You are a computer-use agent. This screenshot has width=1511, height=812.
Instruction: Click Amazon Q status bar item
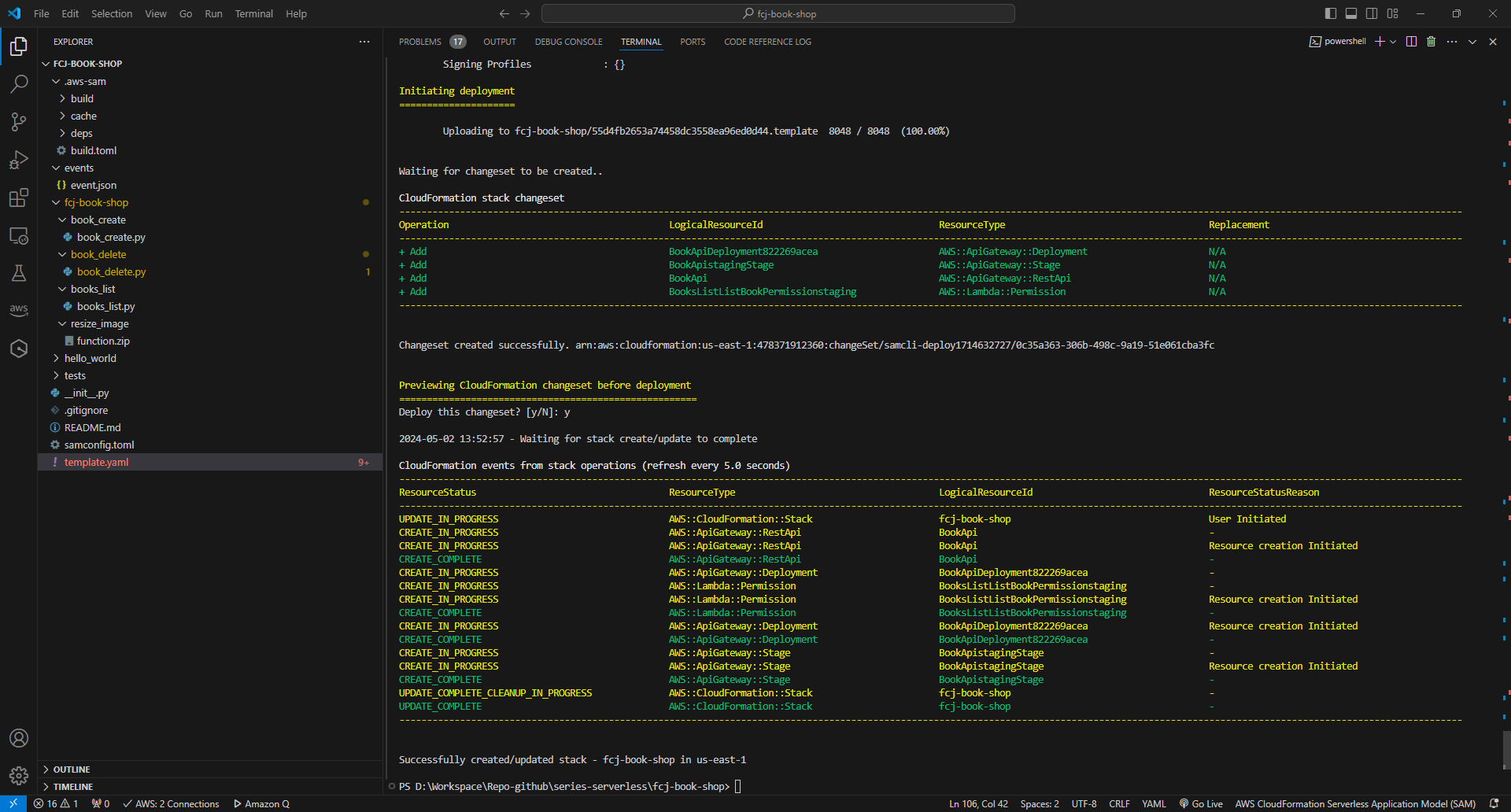261,803
